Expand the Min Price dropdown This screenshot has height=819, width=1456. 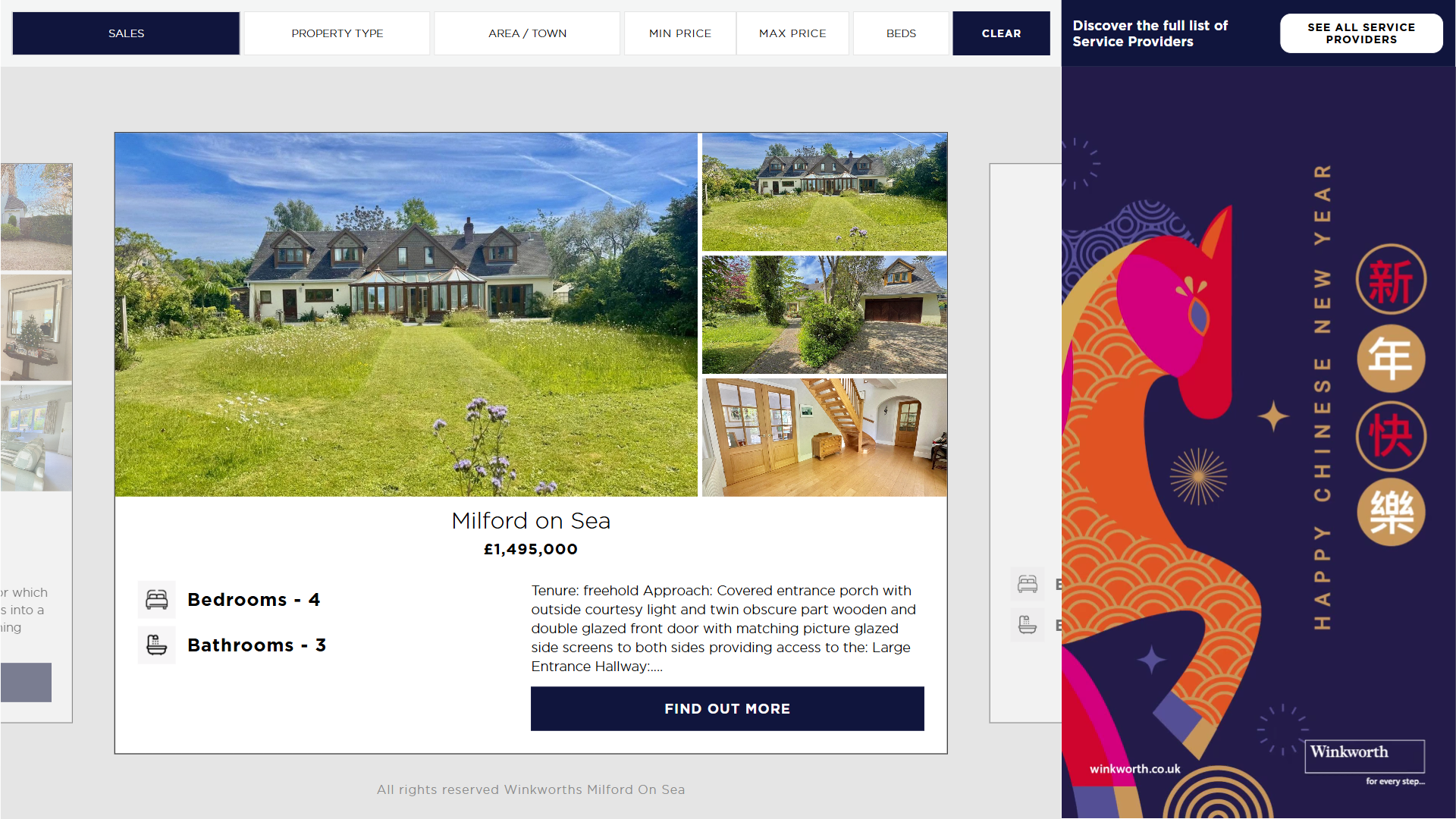point(680,33)
